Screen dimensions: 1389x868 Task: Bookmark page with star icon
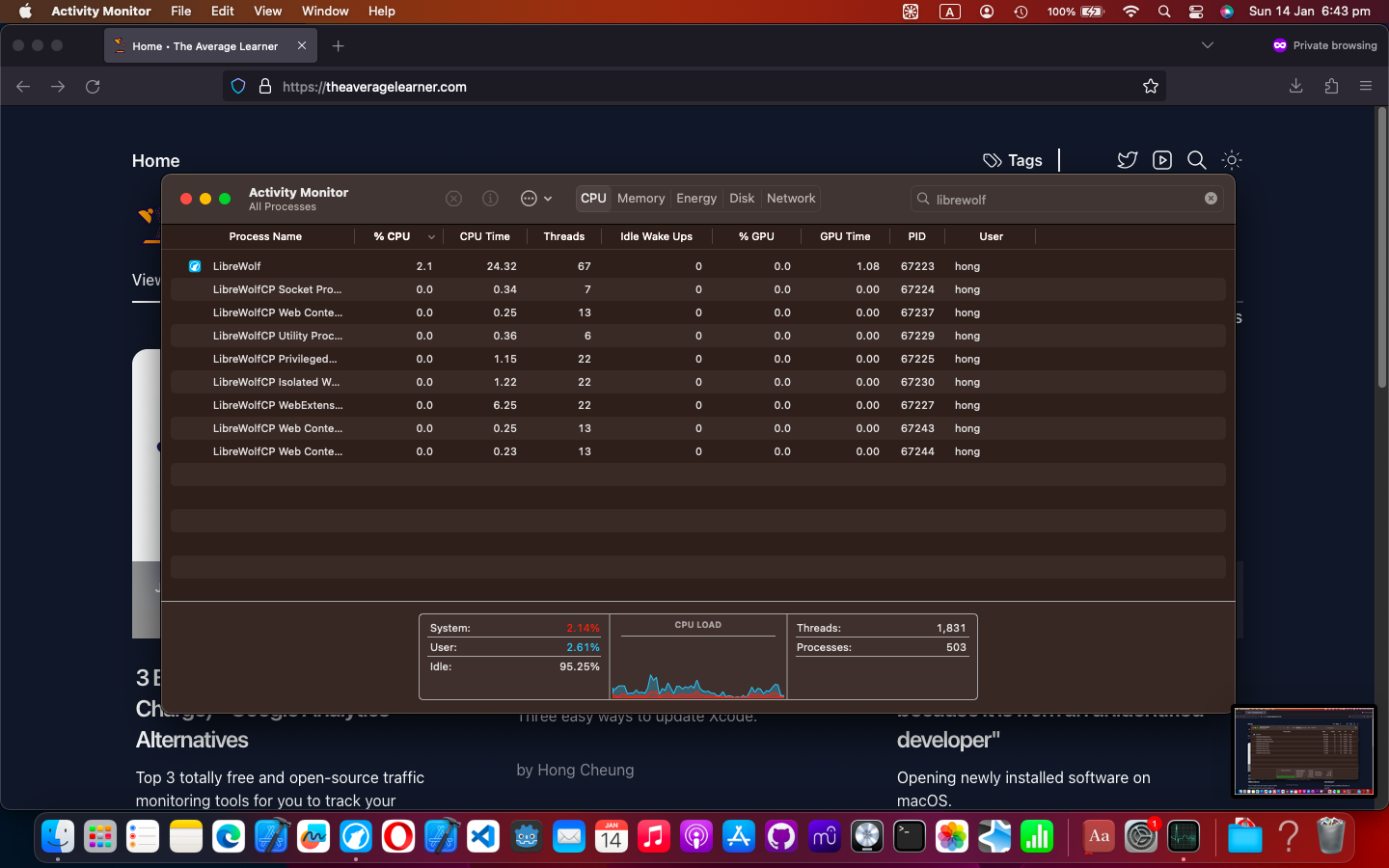[1150, 87]
